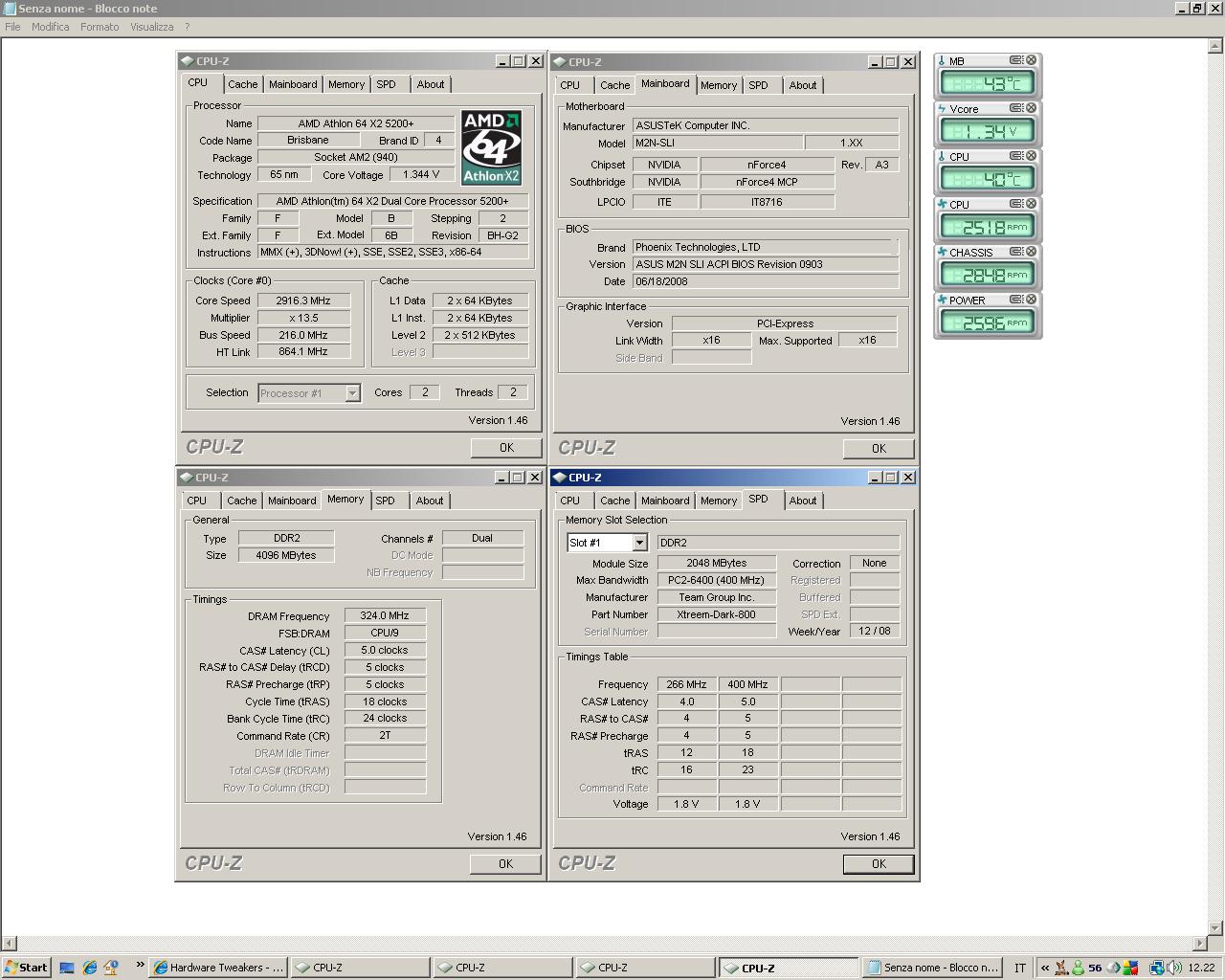Open the Processor #1 selection dropdown
The image size is (1225, 980).
pyautogui.click(x=352, y=393)
